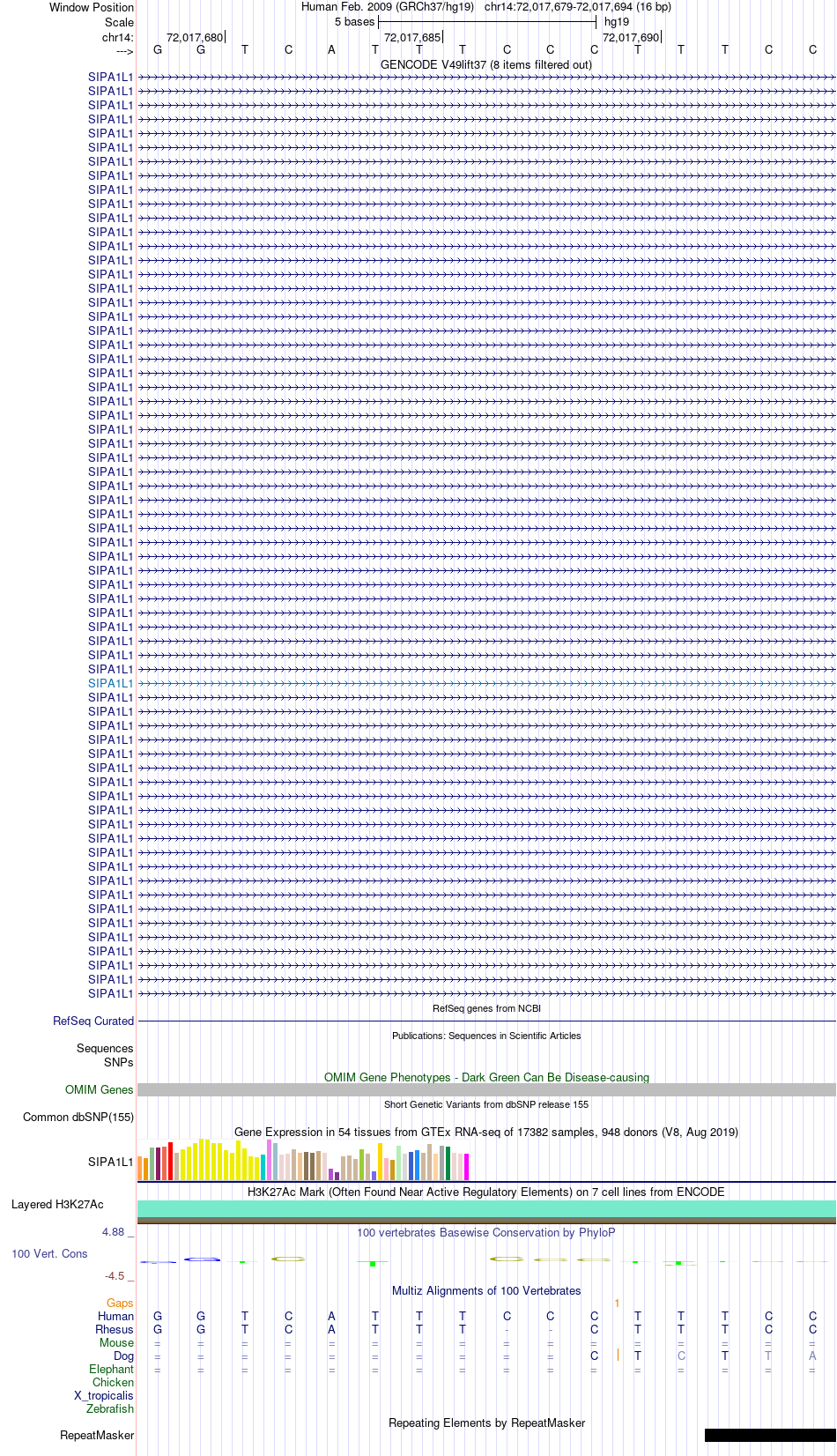Click the Sequences track label

click(105, 1048)
